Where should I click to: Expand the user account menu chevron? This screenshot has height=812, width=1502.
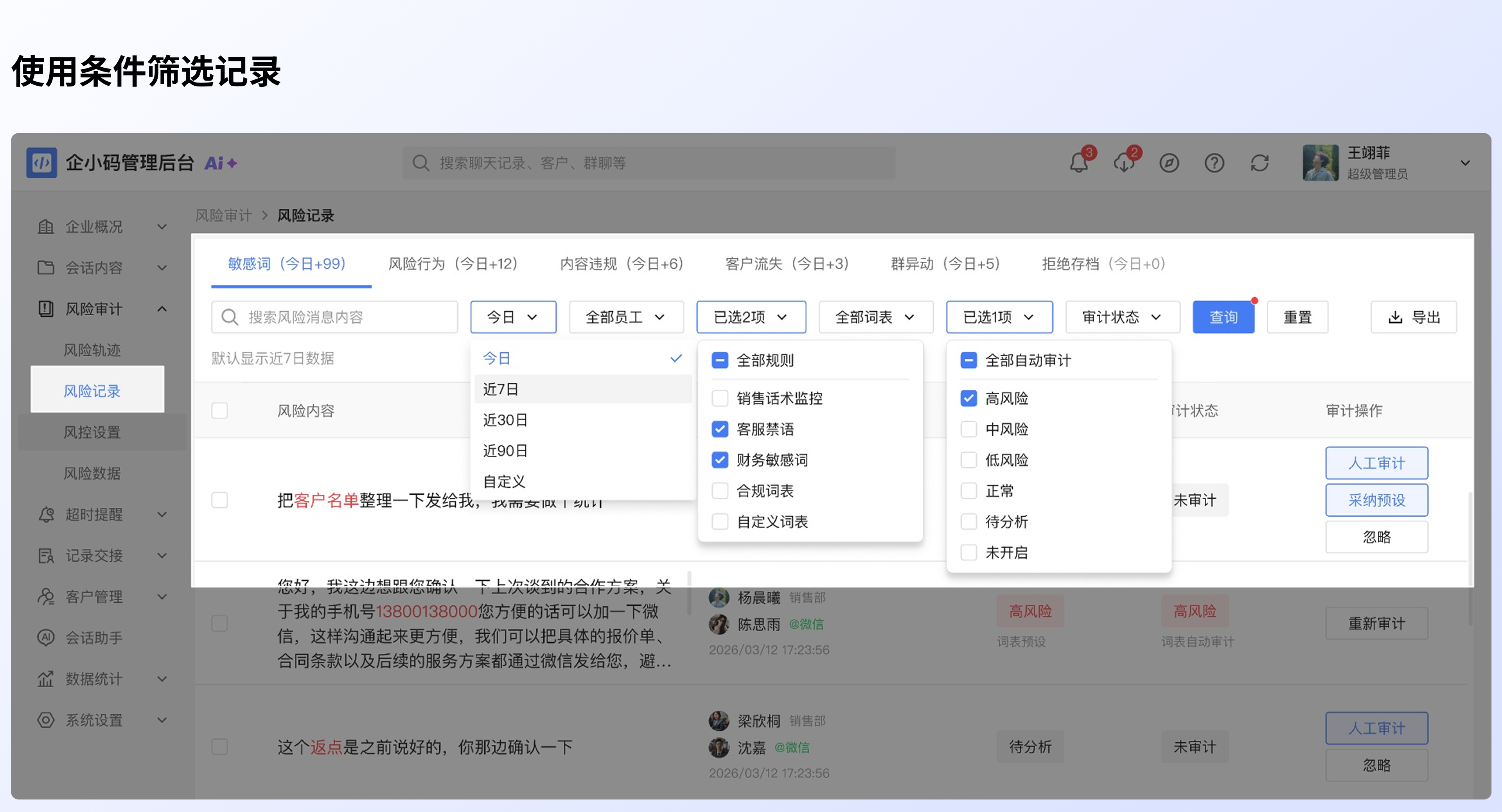(1465, 163)
